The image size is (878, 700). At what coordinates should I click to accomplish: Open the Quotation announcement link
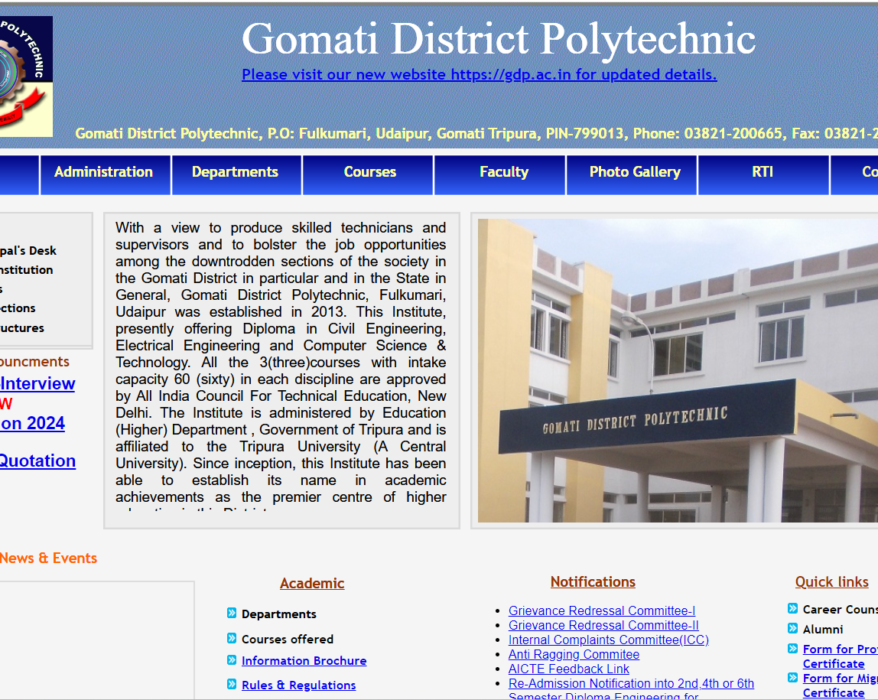click(38, 461)
